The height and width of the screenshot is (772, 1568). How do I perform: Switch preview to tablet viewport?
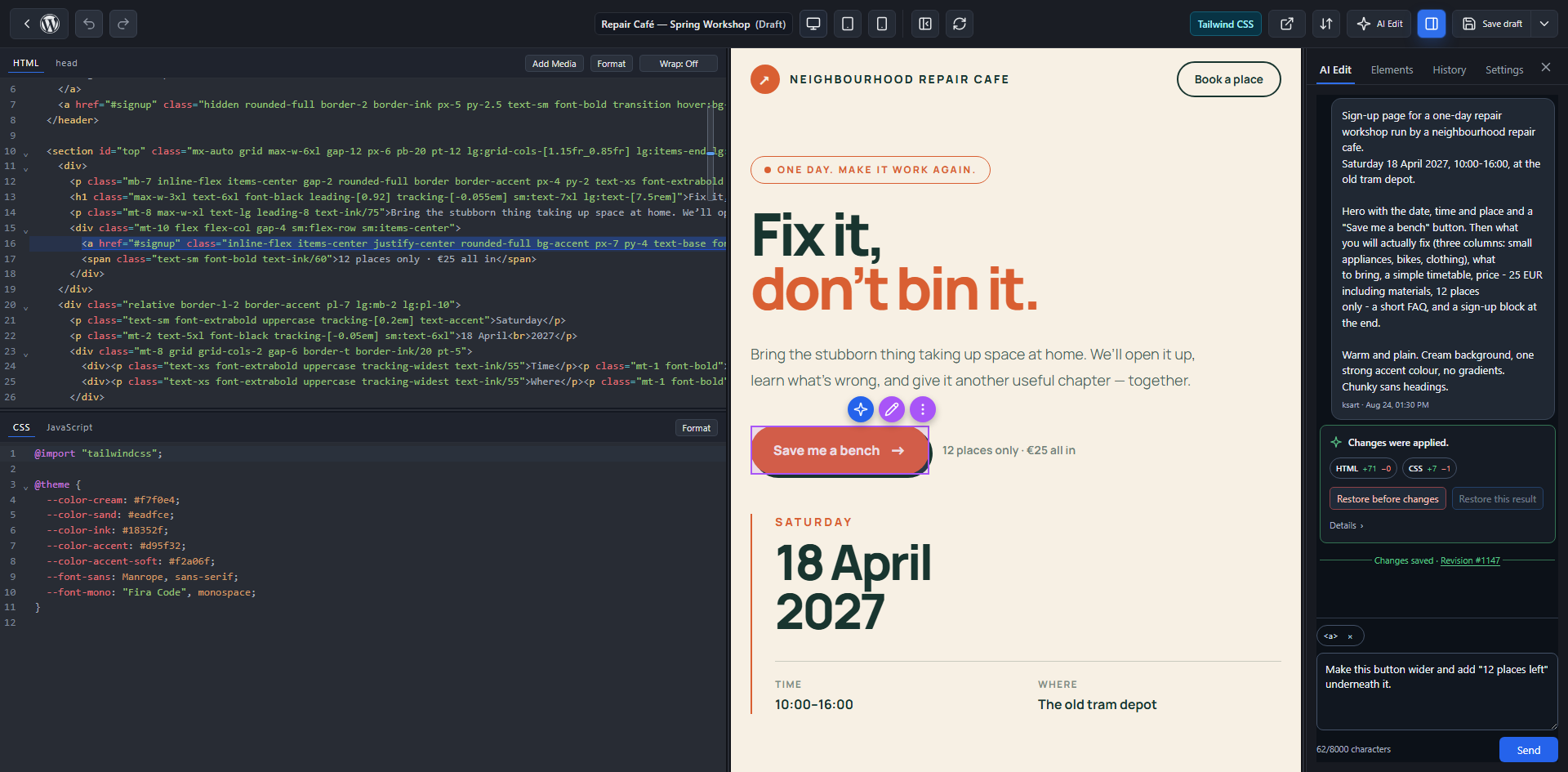point(848,24)
